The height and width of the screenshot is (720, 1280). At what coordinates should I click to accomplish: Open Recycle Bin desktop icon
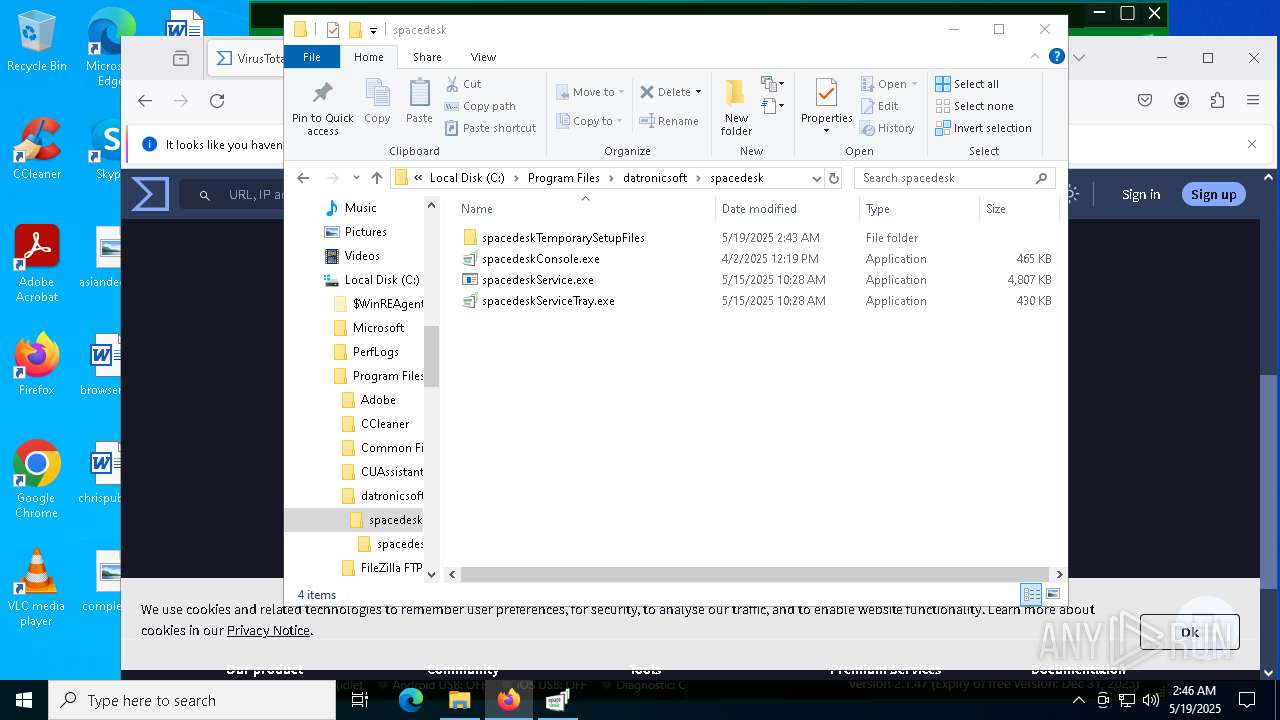click(37, 41)
